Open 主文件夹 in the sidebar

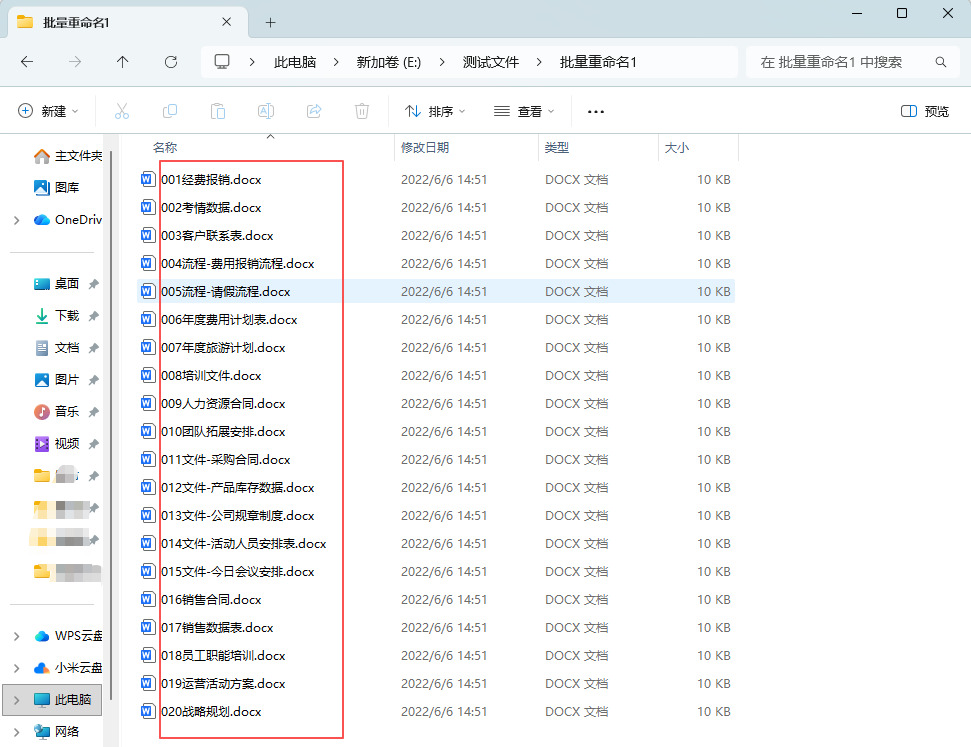coord(67,156)
